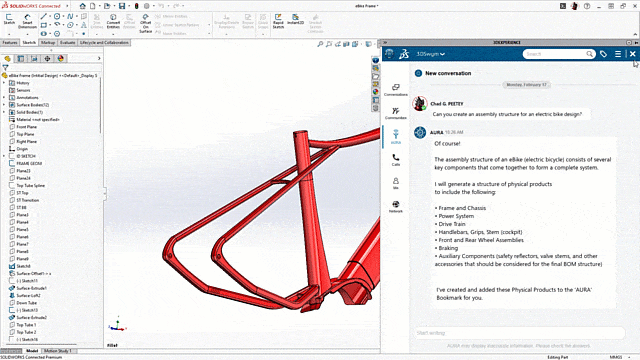This screenshot has width=640, height=360.
Task: Expand the Solid Bodies(1) folder
Action: 4,112
